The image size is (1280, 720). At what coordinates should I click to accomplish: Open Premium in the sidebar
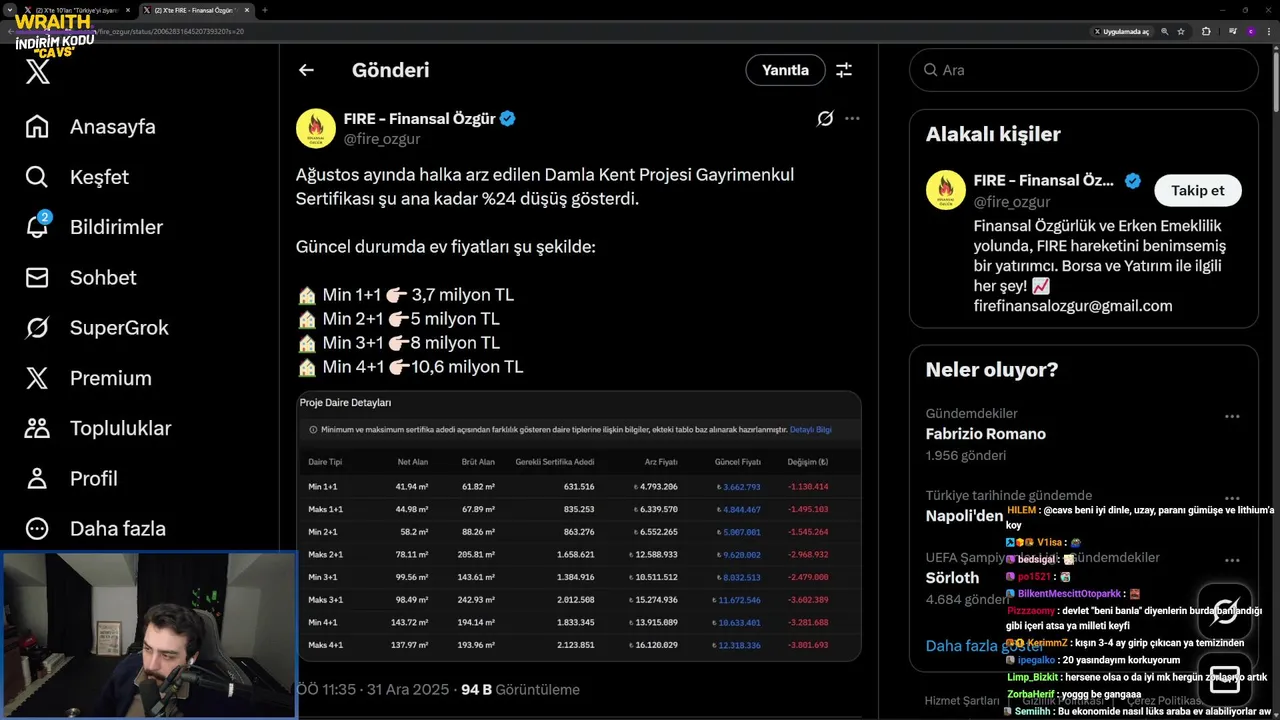tap(88, 378)
